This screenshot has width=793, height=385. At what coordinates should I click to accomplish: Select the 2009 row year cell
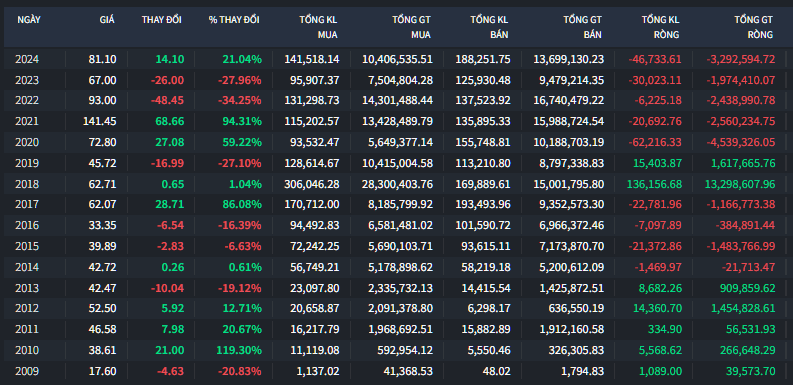click(x=27, y=371)
